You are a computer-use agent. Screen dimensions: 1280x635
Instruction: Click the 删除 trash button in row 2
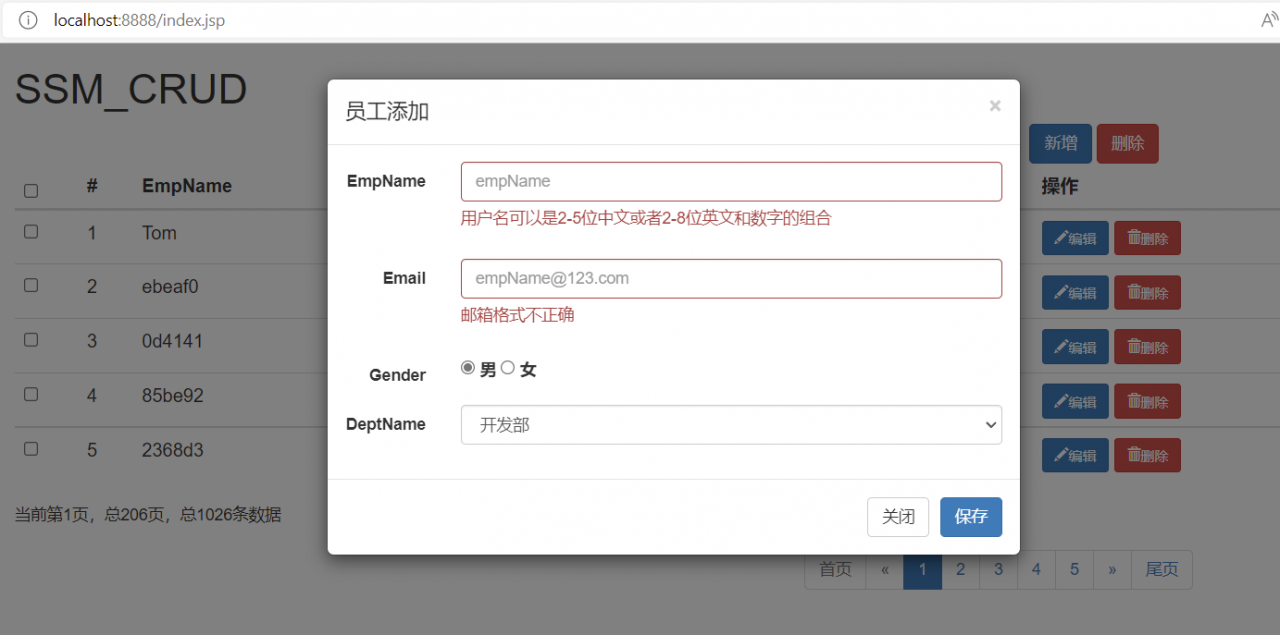point(1147,293)
